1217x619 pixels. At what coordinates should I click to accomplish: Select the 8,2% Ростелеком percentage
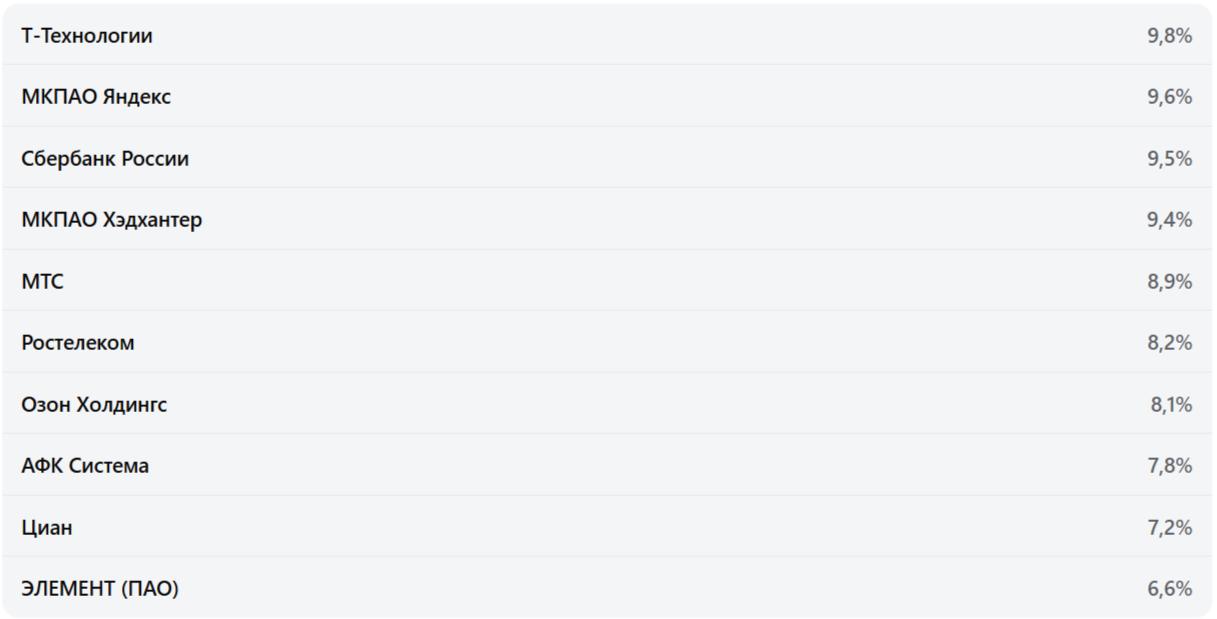1169,343
